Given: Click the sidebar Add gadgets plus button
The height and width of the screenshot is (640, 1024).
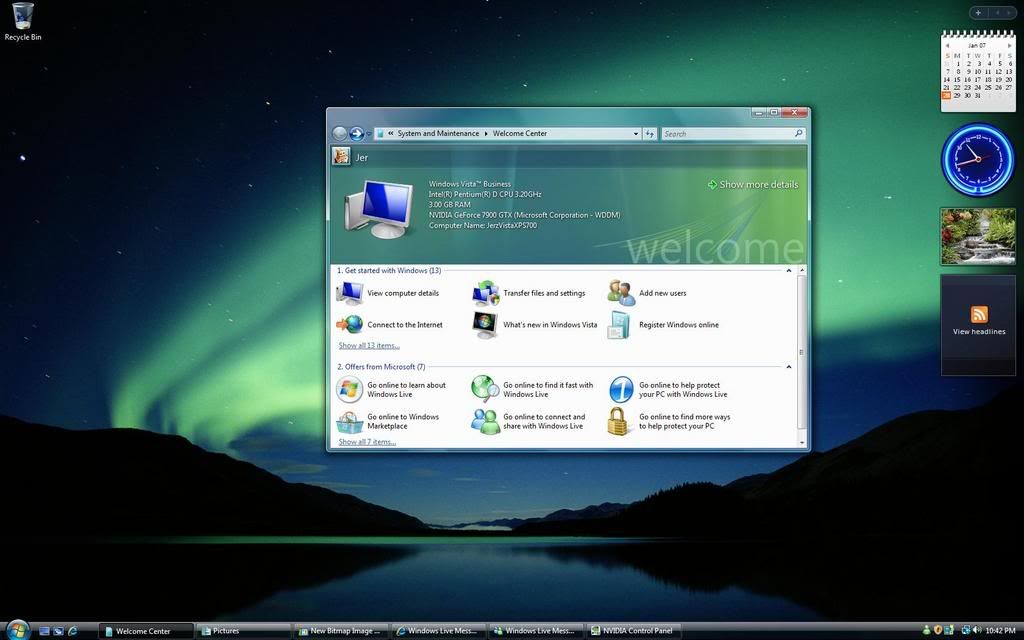Looking at the screenshot, I should (x=978, y=12).
